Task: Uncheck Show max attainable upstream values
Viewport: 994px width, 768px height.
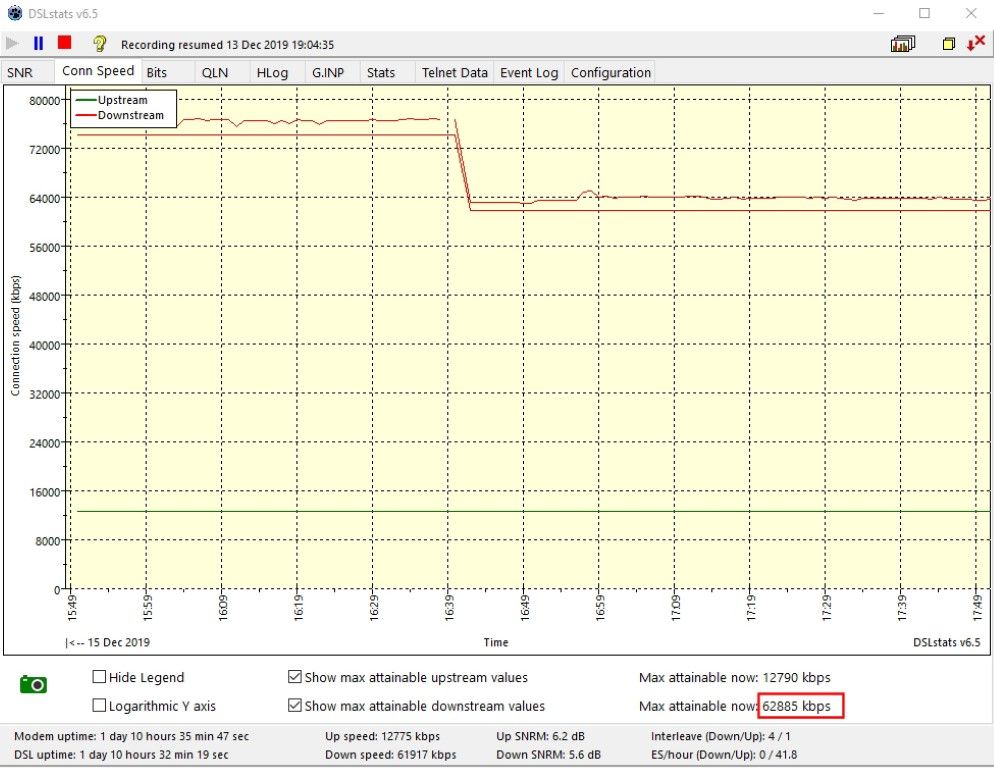Action: (295, 677)
